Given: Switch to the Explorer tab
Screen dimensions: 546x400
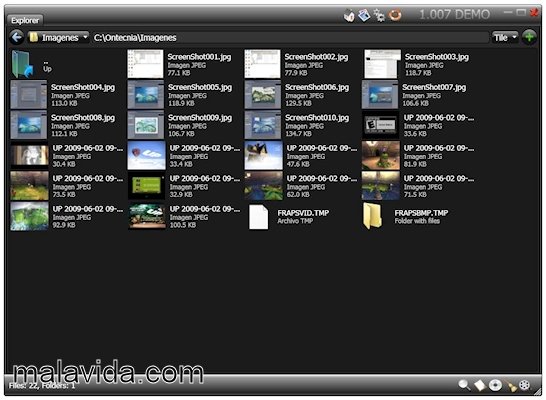Looking at the screenshot, I should pyautogui.click(x=25, y=20).
